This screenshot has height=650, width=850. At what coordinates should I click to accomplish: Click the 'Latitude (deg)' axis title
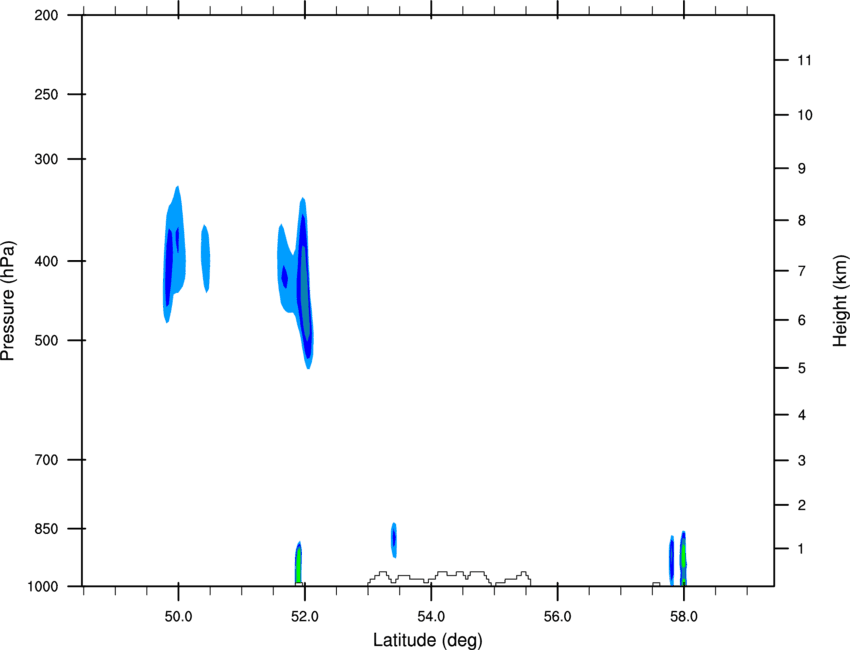click(427, 640)
